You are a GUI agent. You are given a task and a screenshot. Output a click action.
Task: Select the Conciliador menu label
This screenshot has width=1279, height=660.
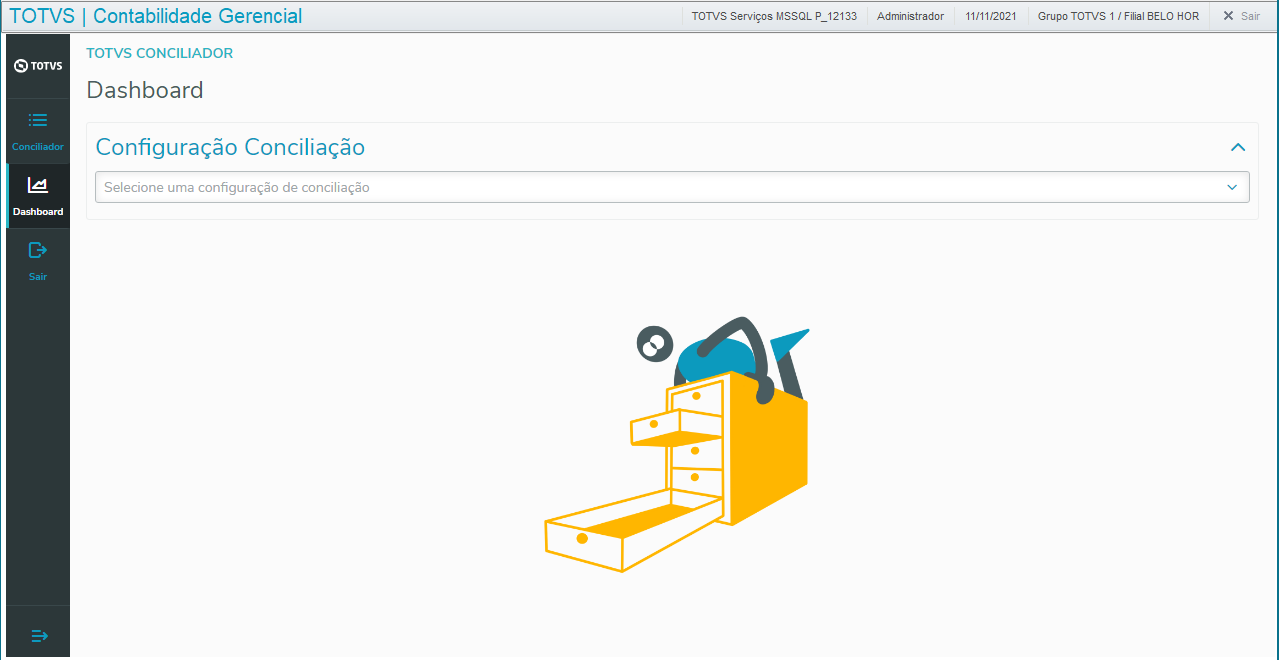click(38, 147)
